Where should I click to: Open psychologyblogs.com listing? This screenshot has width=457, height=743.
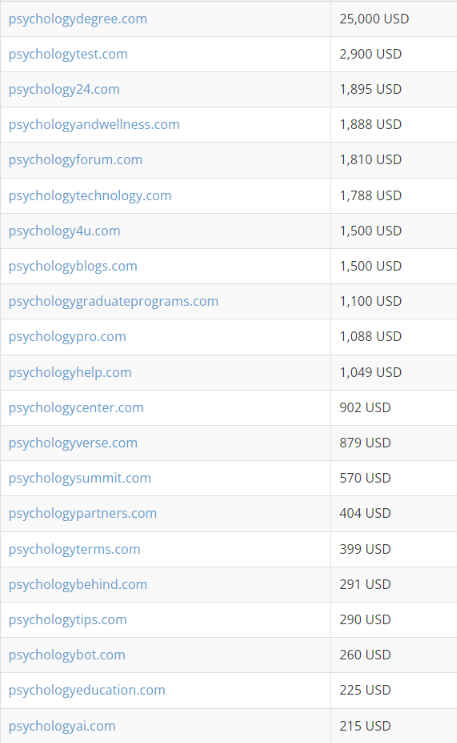73,266
